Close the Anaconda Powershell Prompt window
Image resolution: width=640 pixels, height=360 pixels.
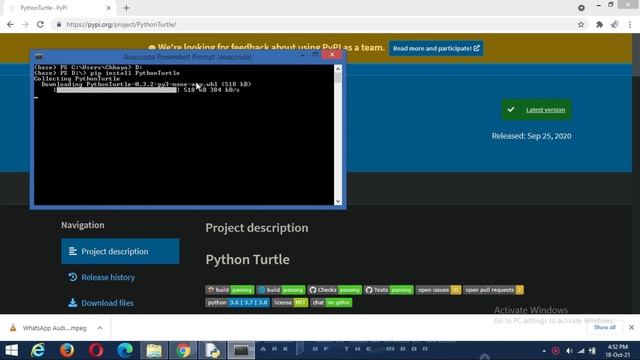point(332,55)
